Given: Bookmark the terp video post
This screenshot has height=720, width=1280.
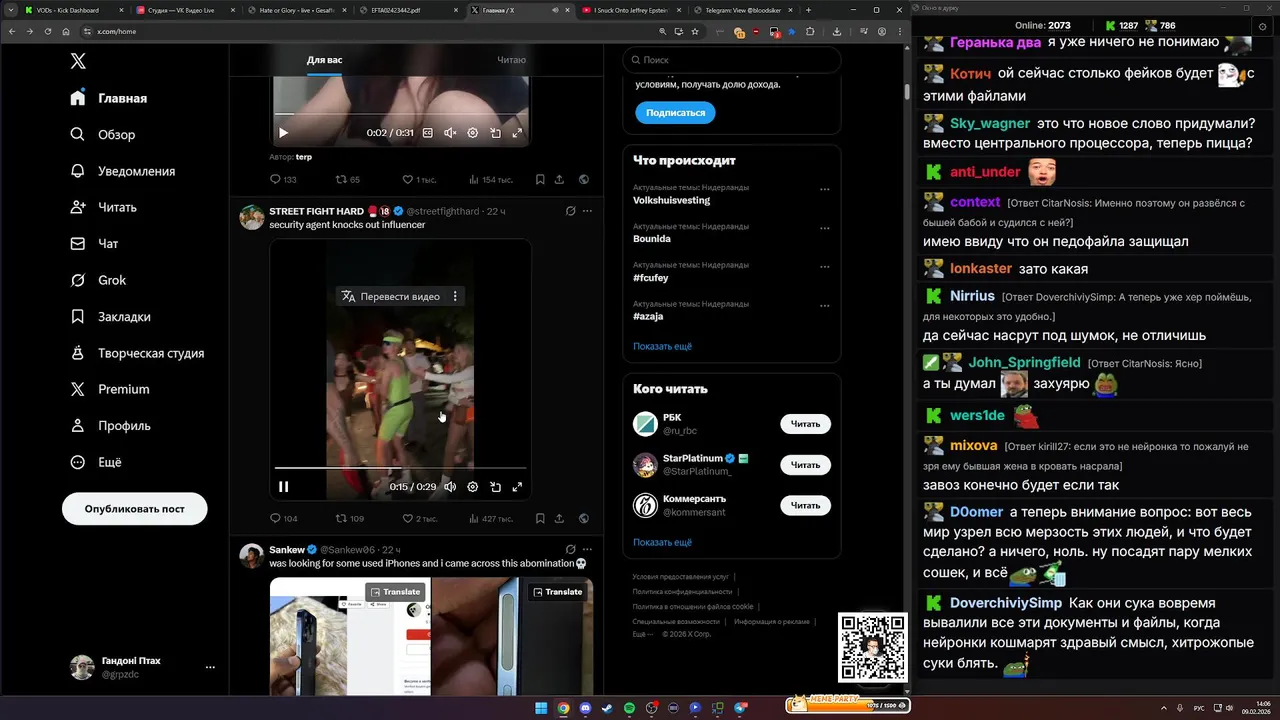Looking at the screenshot, I should pos(540,180).
